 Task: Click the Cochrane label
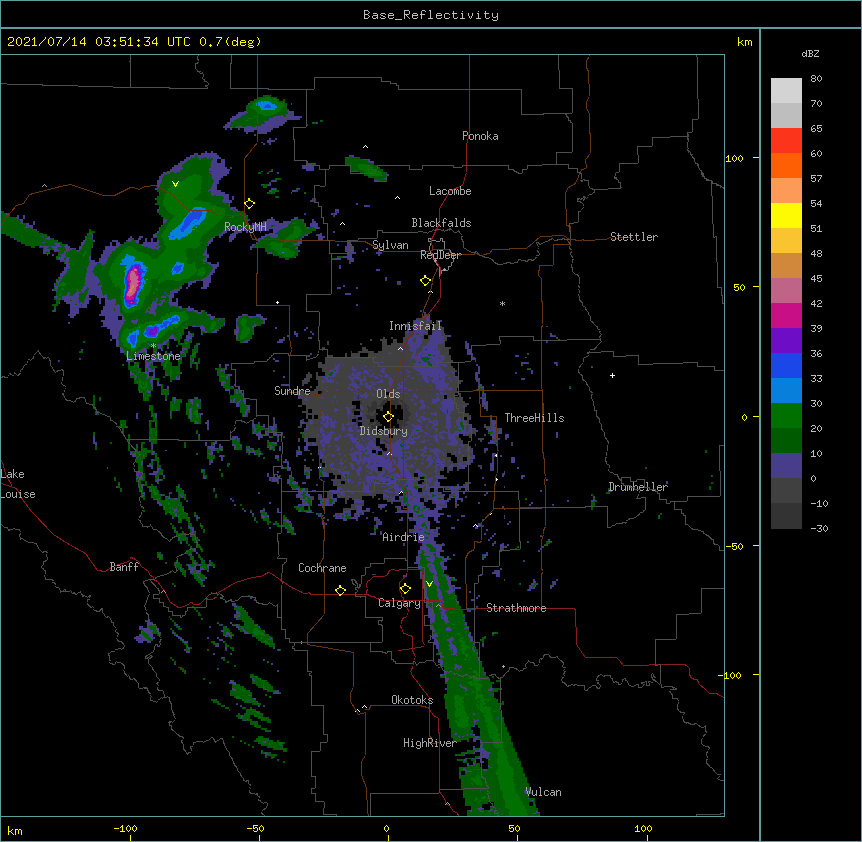tap(322, 568)
